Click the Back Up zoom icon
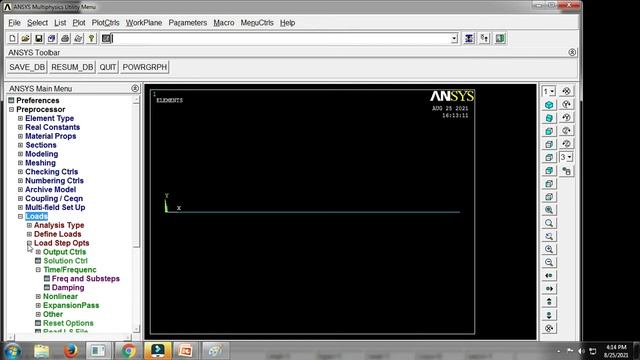 (549, 236)
